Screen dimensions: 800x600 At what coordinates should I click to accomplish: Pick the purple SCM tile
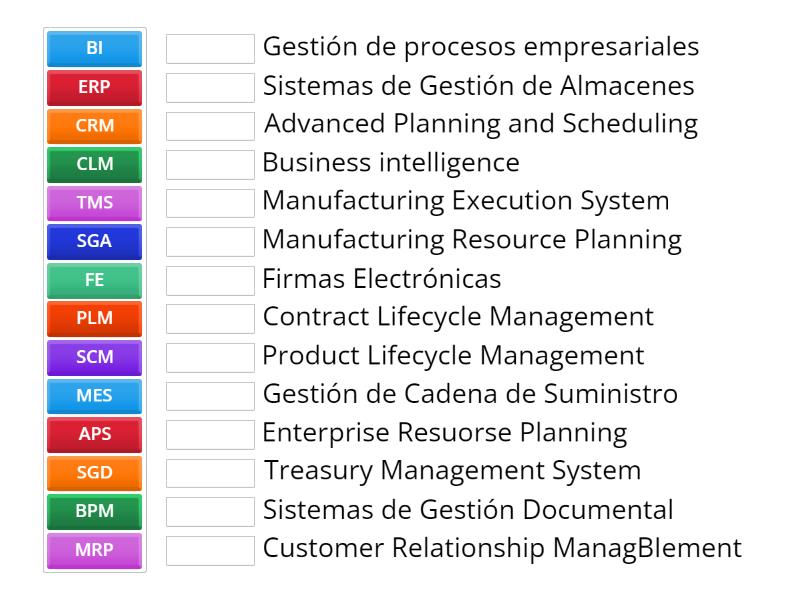tap(95, 357)
